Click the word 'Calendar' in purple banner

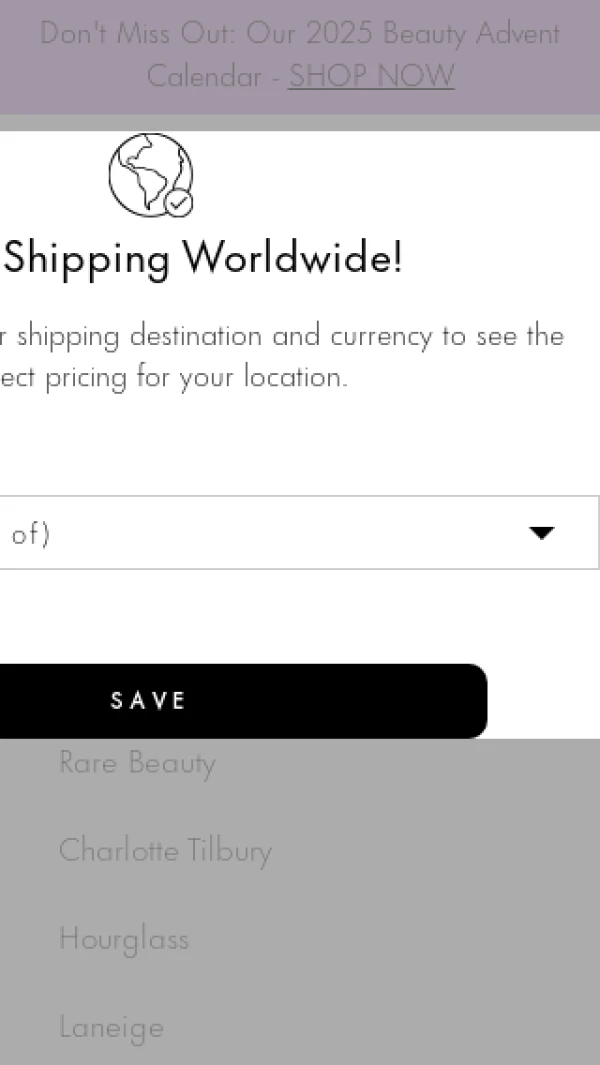pyautogui.click(x=204, y=76)
